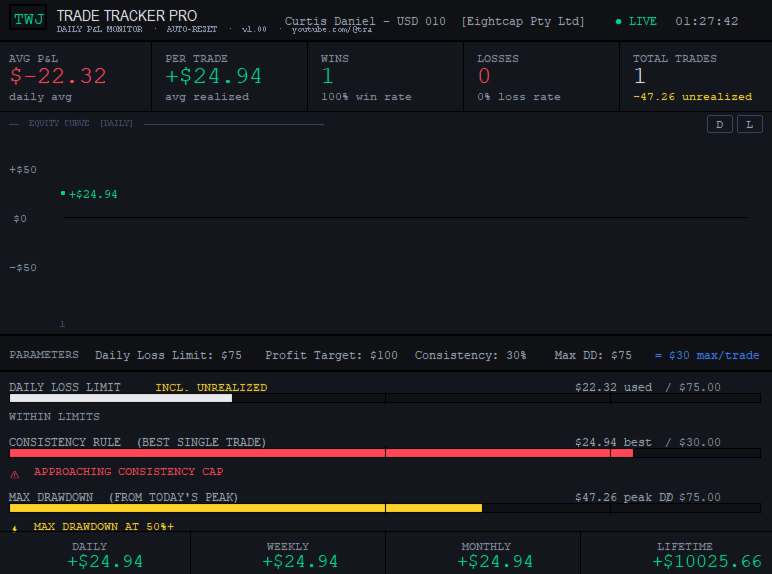Click the TWJ logo icon

point(29,19)
